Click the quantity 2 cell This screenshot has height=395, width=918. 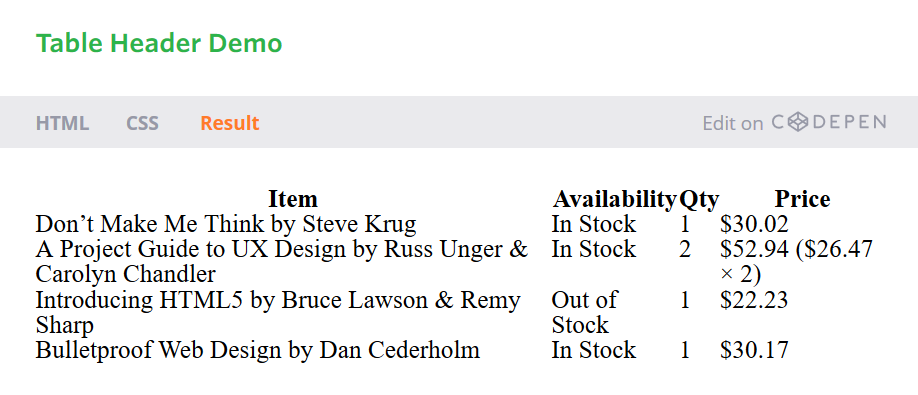685,249
